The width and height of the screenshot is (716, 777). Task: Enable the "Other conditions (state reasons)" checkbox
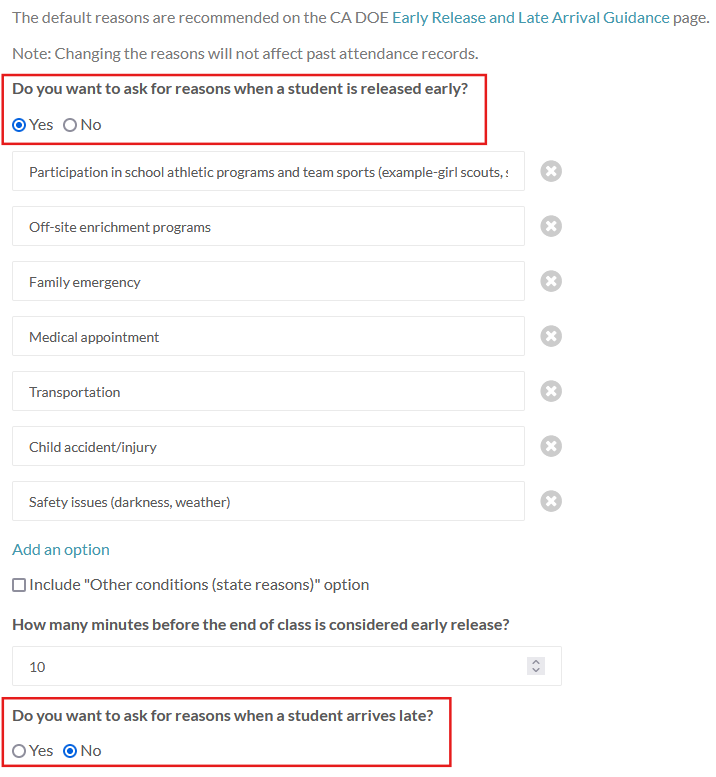[x=20, y=585]
